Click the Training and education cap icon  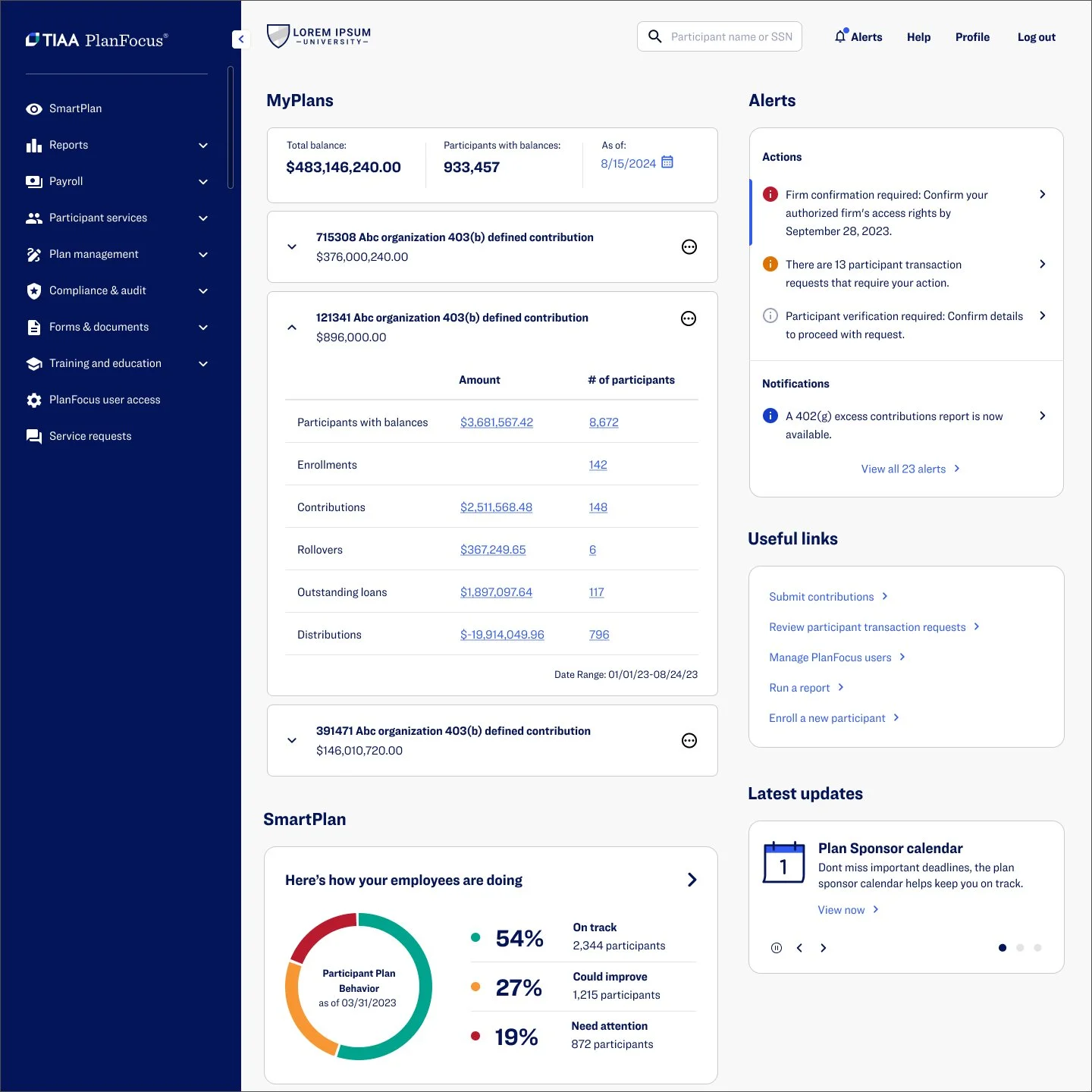click(34, 364)
